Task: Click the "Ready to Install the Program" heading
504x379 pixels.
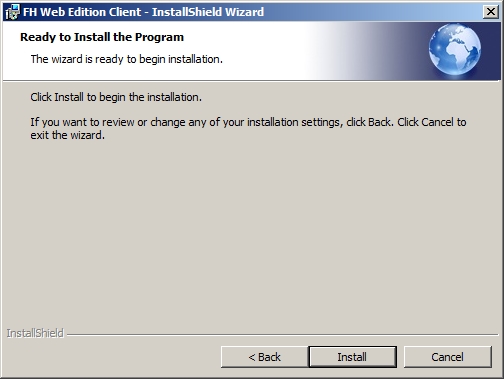Action: coord(102,37)
